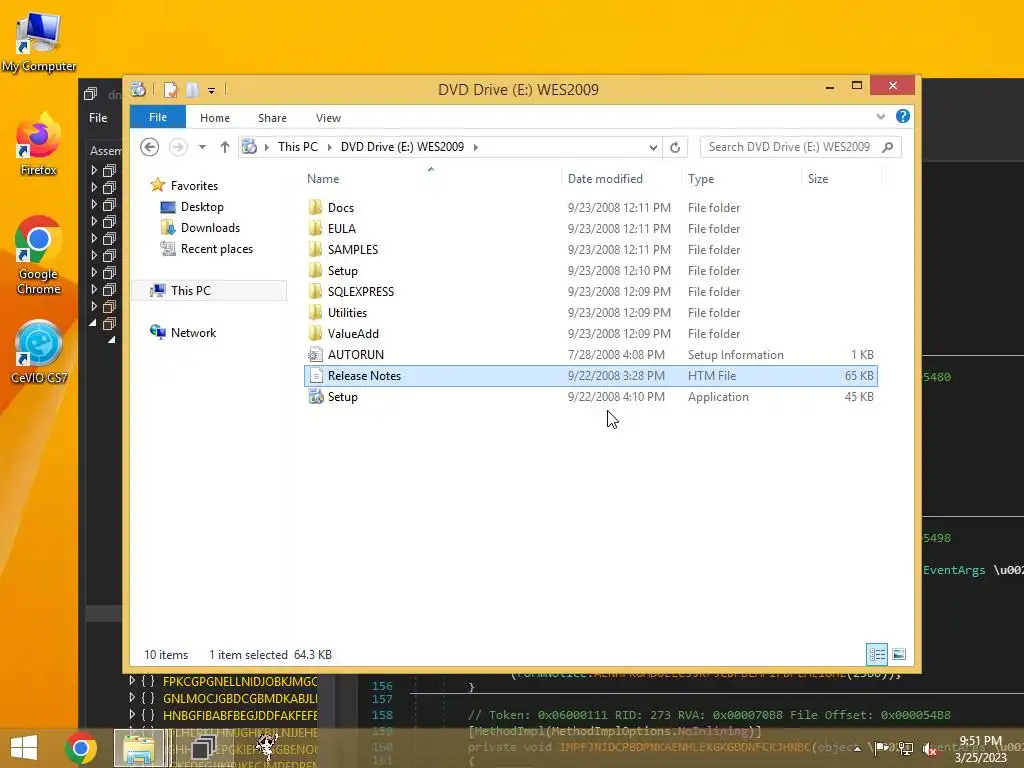Click DVD Drive (E:) WES2009 breadcrumb
This screenshot has height=768, width=1024.
pos(402,147)
